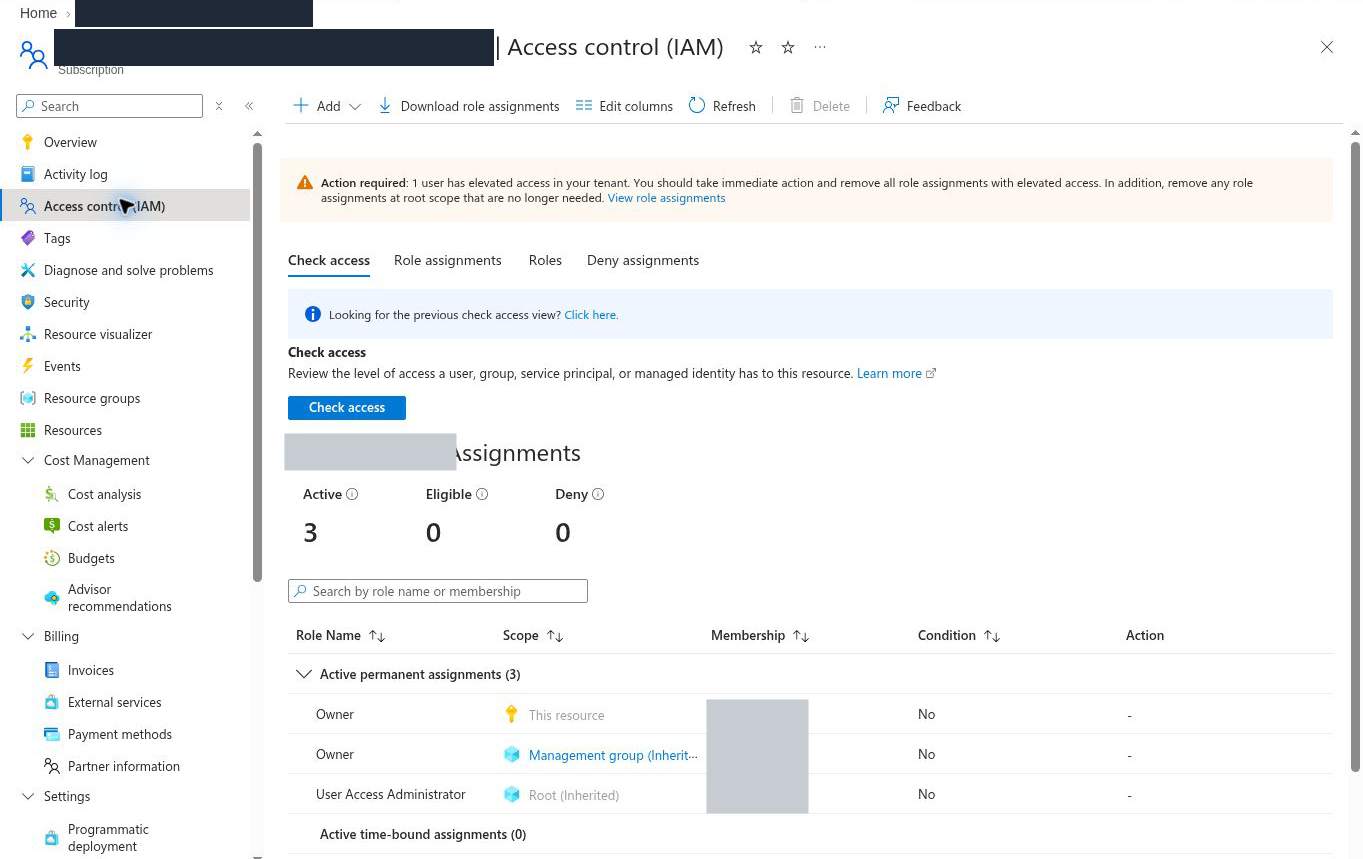The height and width of the screenshot is (859, 1363).
Task: Click Search by role name field
Action: [438, 591]
